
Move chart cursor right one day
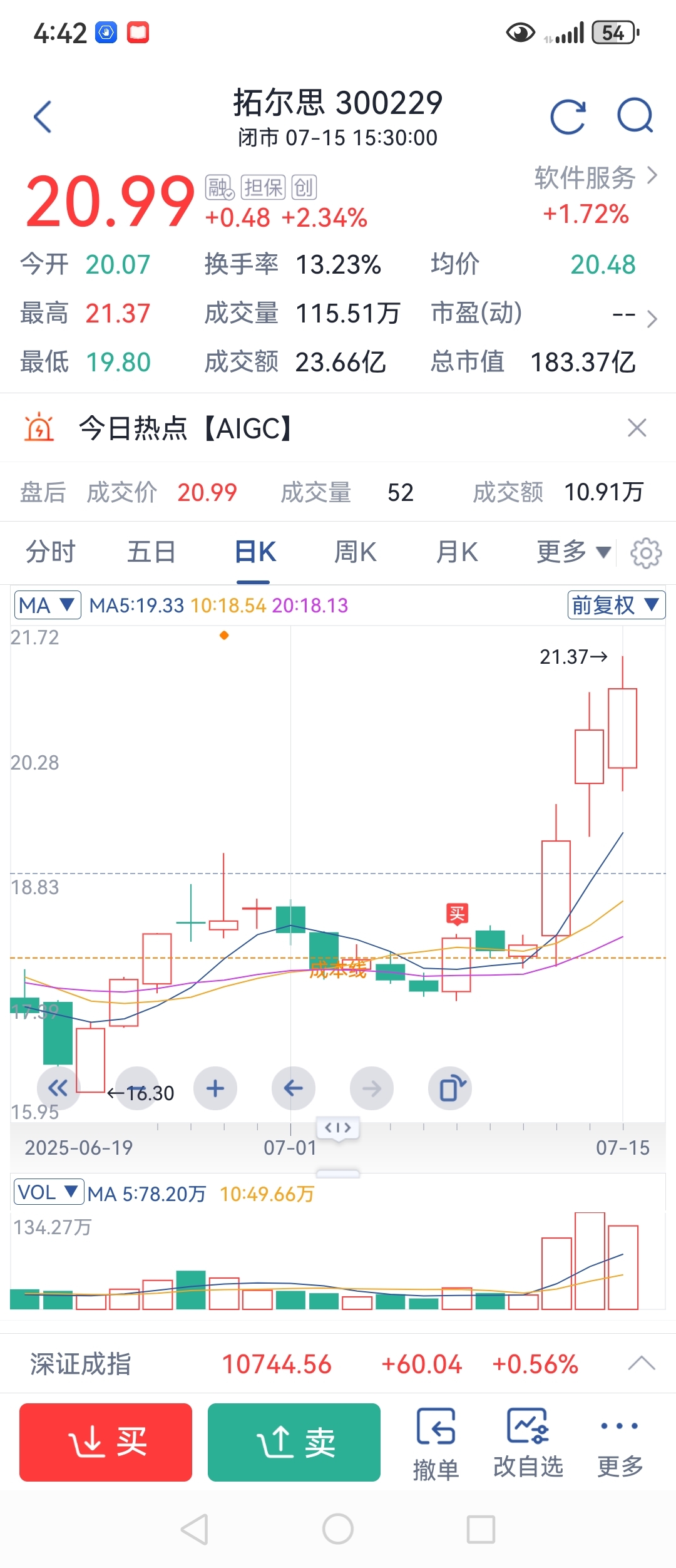pyautogui.click(x=372, y=1088)
